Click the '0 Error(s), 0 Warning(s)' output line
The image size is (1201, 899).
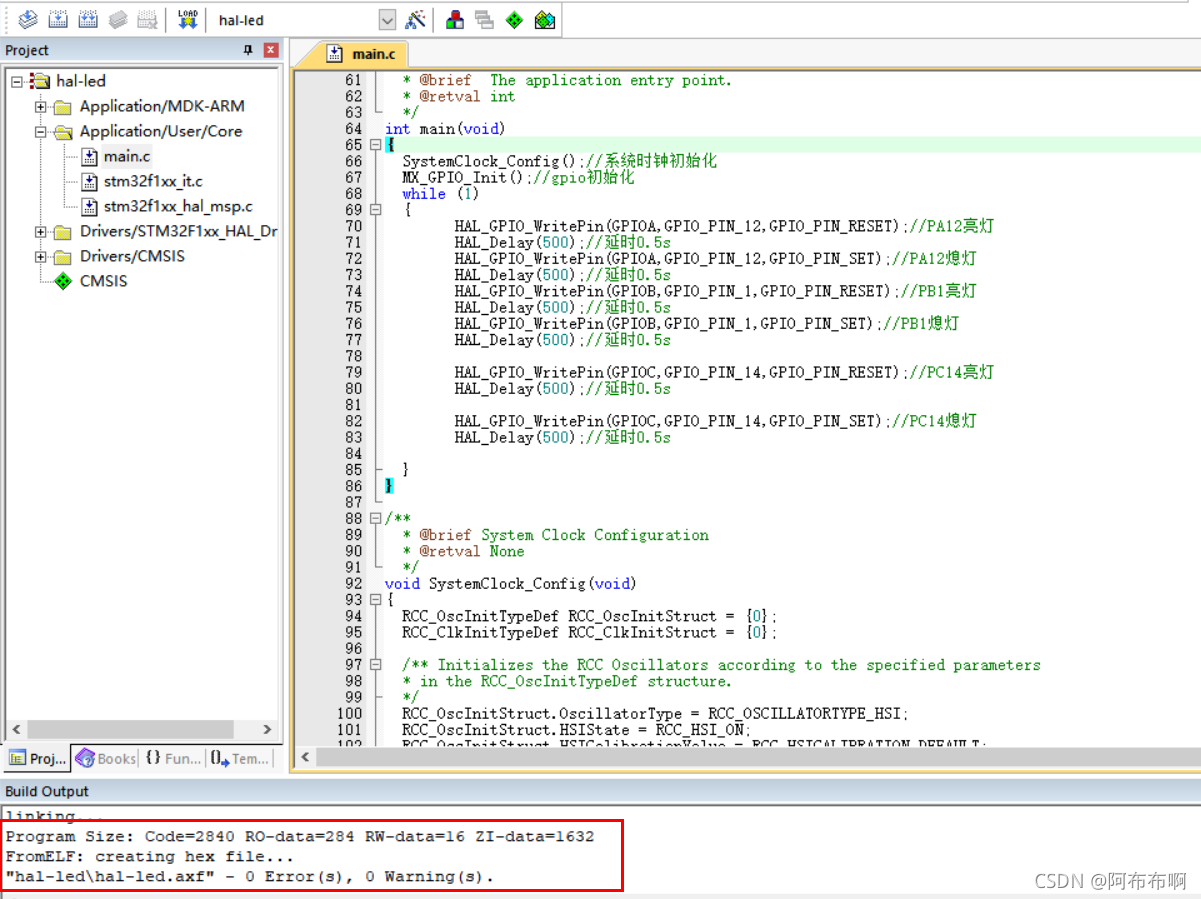coord(250,876)
